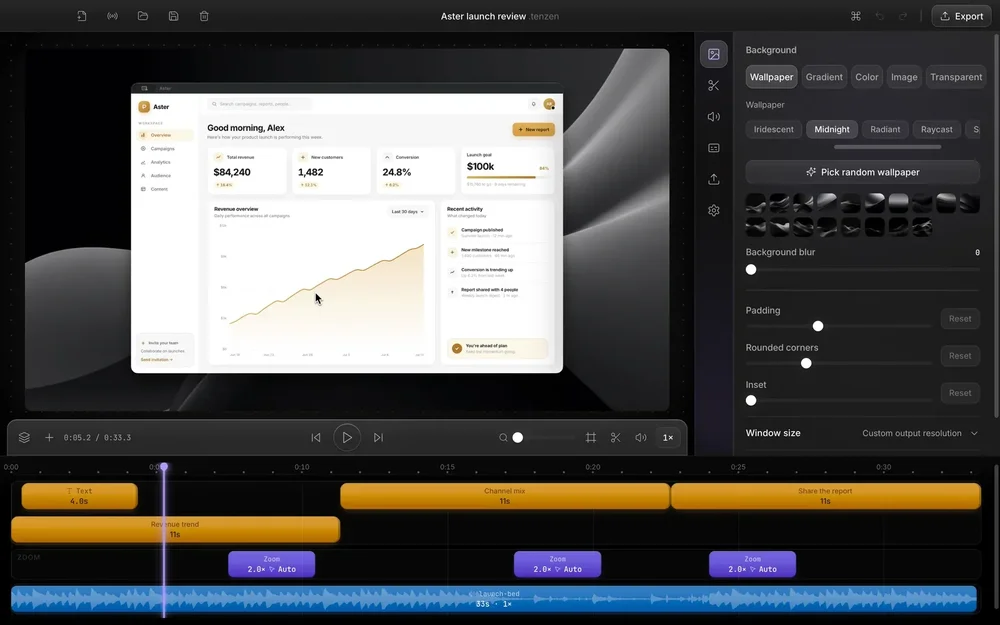Select the Color background tab

point(867,77)
